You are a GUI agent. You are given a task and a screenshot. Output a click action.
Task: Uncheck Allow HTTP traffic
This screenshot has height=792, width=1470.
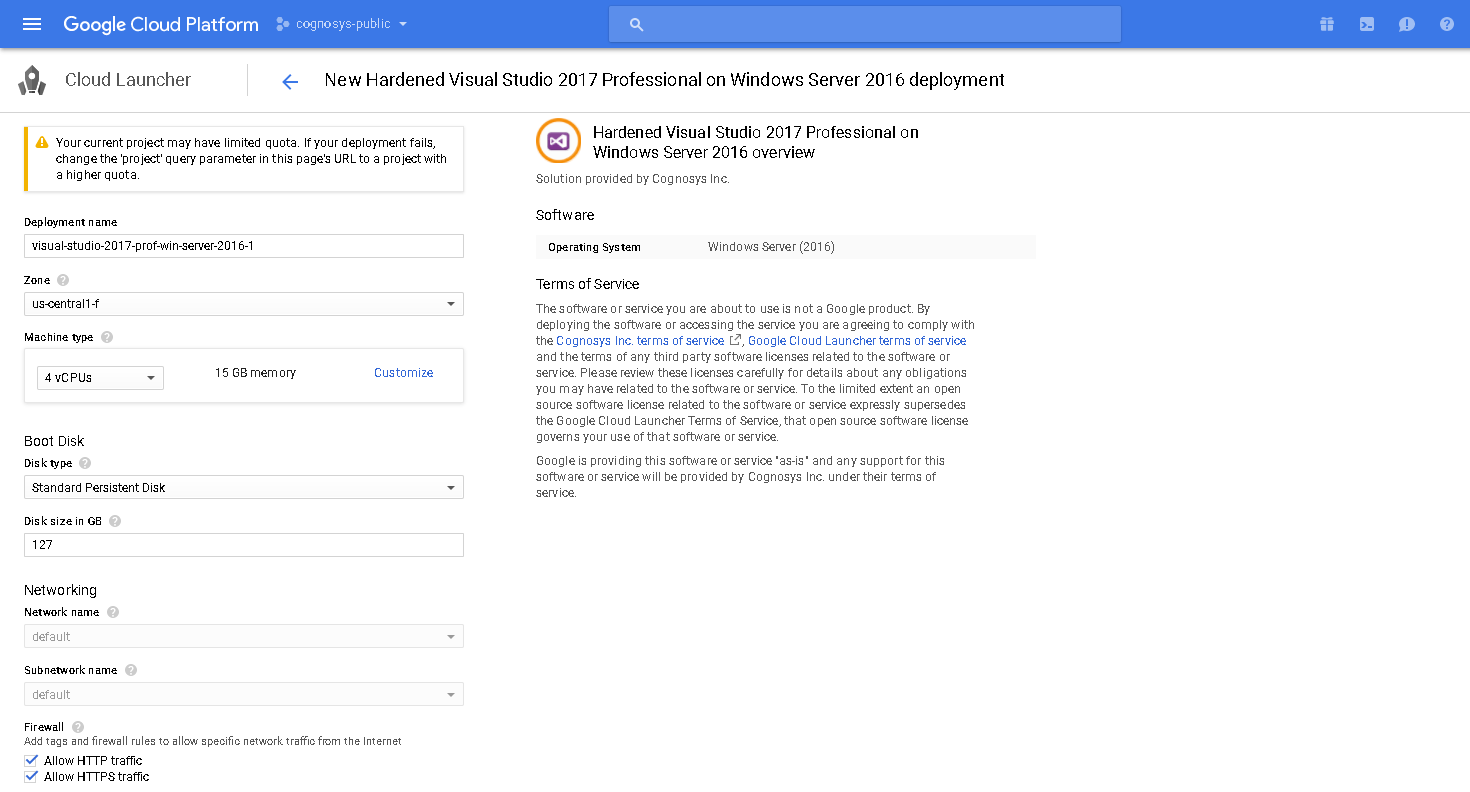tap(31, 760)
